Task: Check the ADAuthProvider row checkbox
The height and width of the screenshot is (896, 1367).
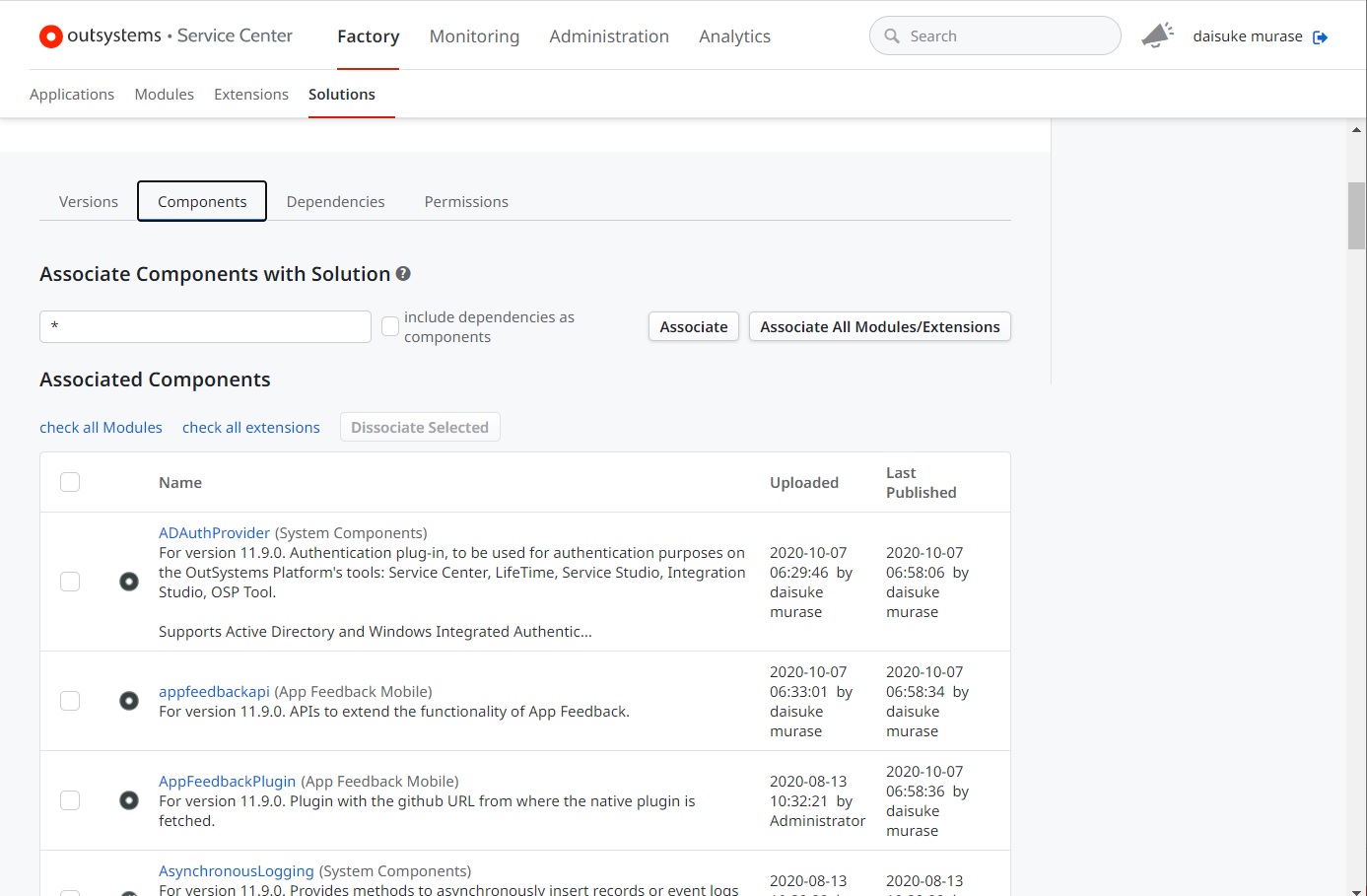Action: tap(70, 582)
